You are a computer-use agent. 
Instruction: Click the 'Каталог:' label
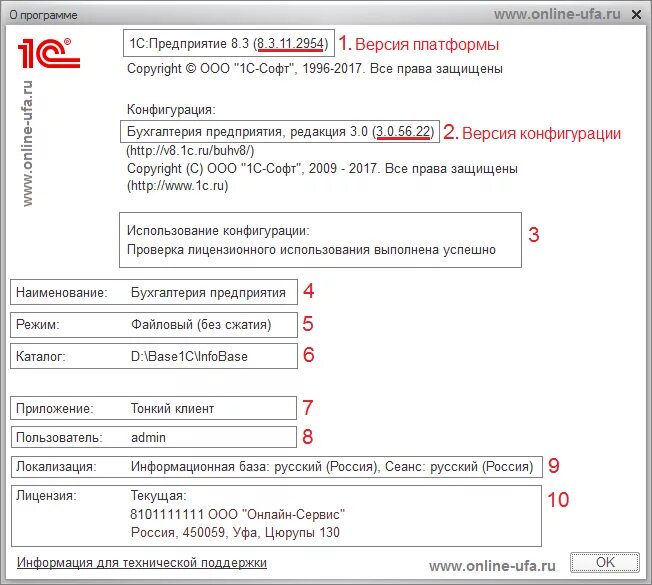[x=40, y=356]
